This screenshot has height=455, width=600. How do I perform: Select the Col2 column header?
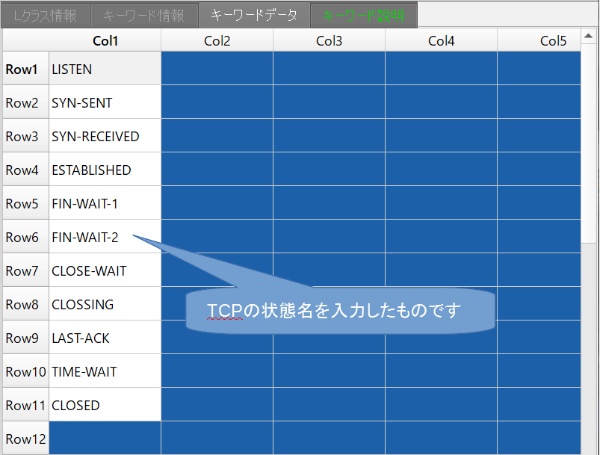tap(217, 41)
